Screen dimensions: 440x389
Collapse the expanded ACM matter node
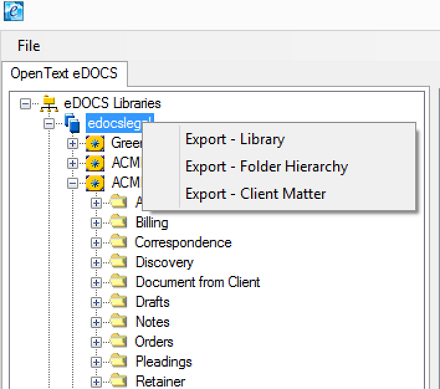pos(72,183)
